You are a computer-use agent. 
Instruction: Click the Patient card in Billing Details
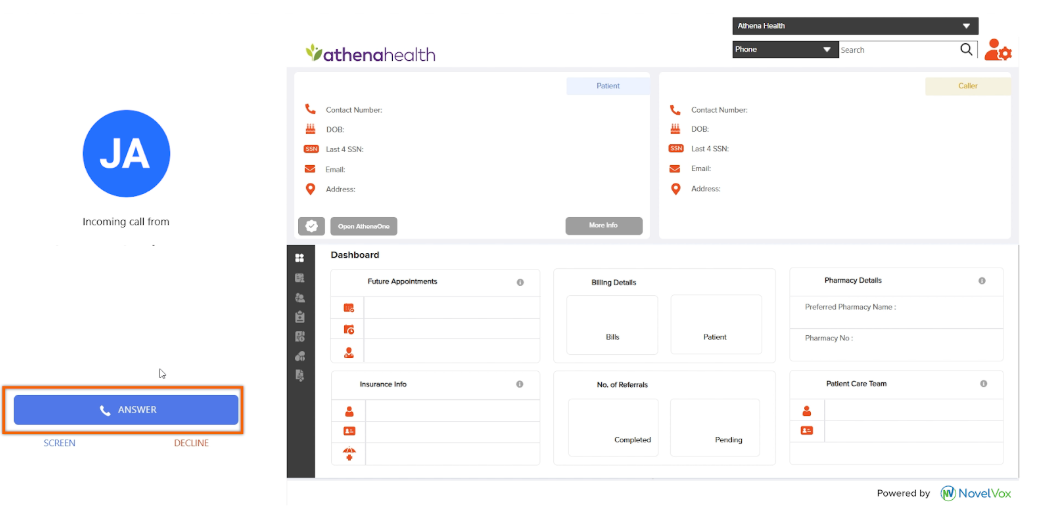716,325
